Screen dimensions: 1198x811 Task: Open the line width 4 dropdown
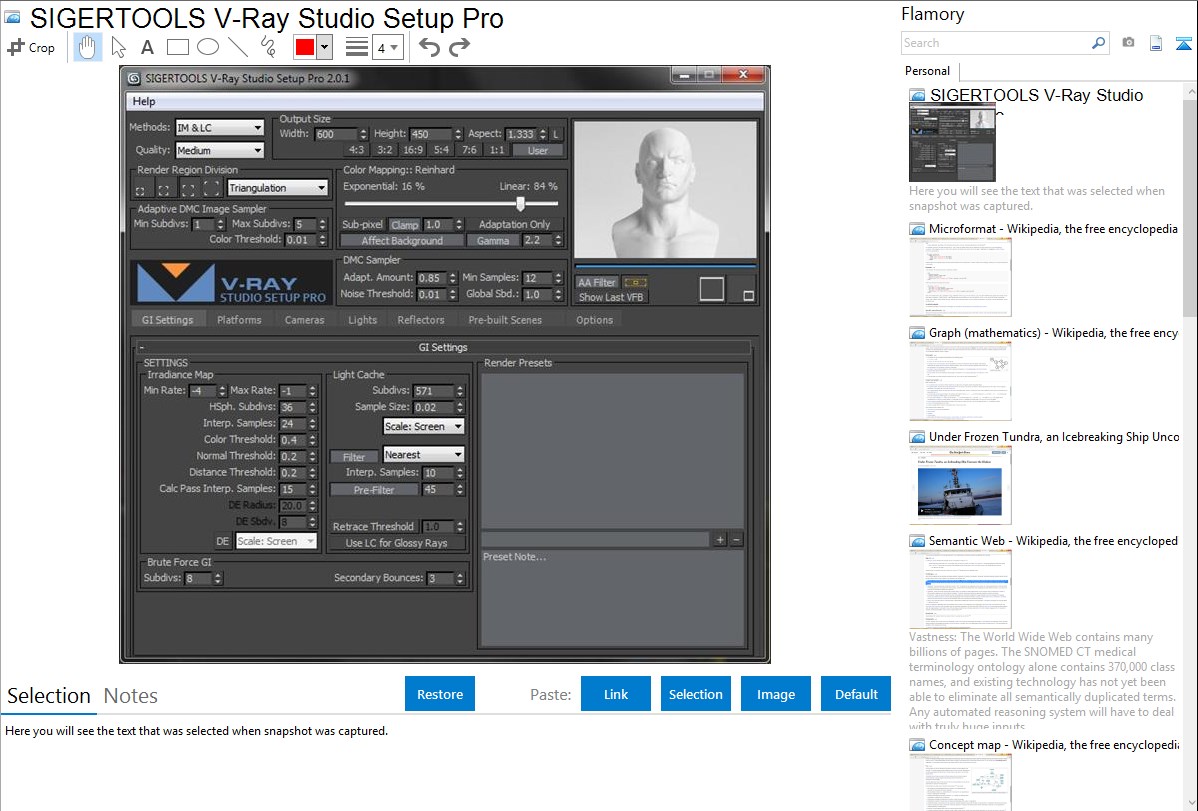(x=388, y=48)
